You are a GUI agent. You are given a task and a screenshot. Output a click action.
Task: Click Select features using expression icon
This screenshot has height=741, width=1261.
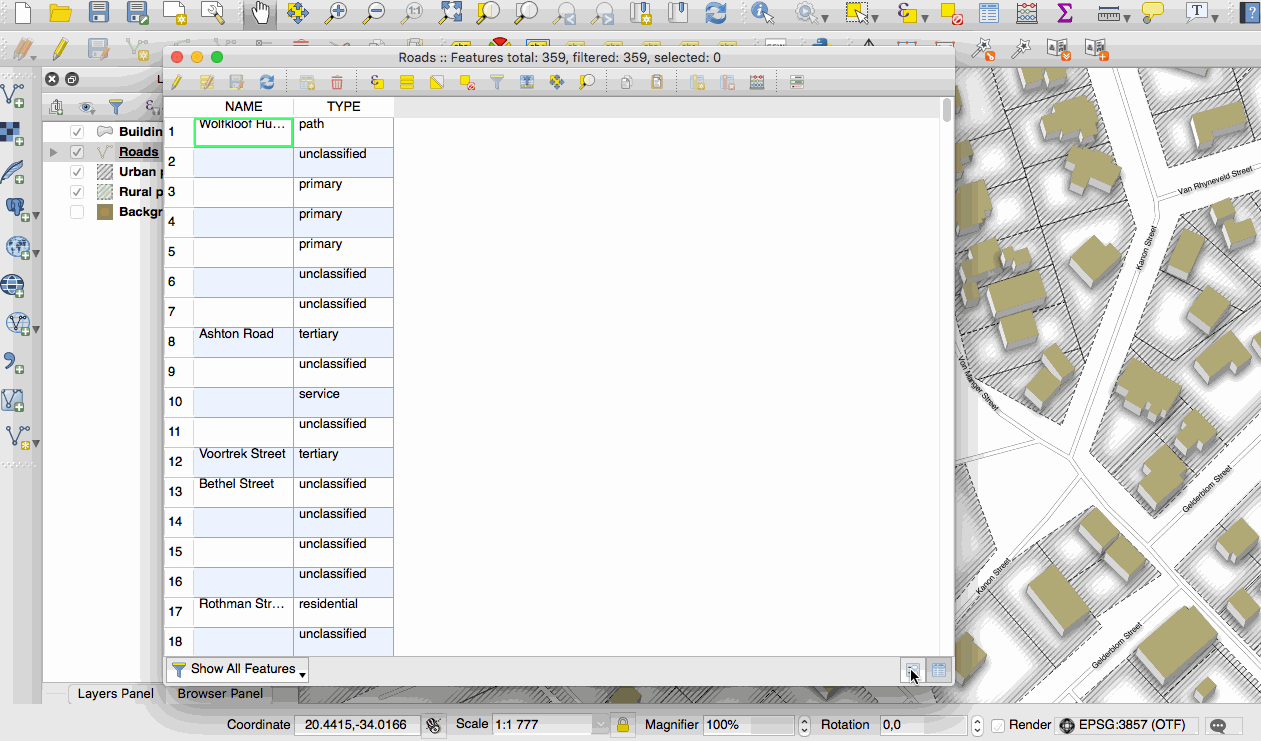tap(377, 83)
